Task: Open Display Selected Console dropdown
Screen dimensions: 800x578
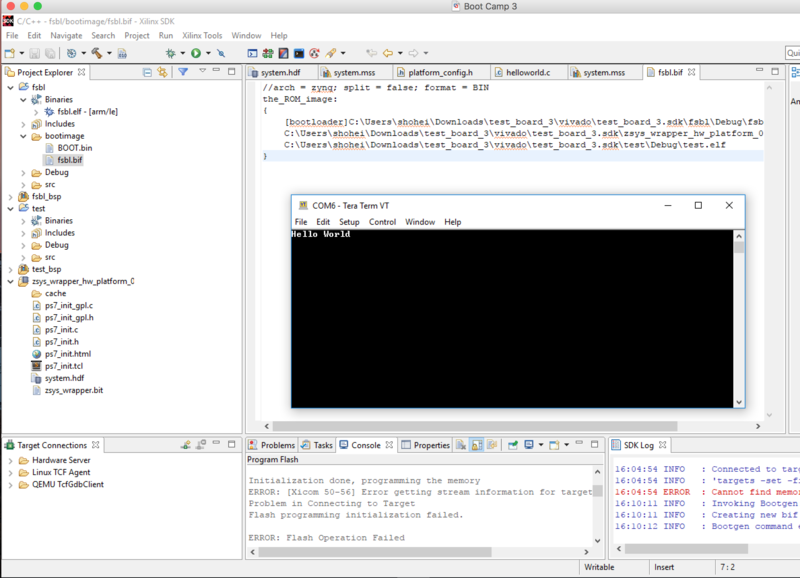Action: click(541, 445)
